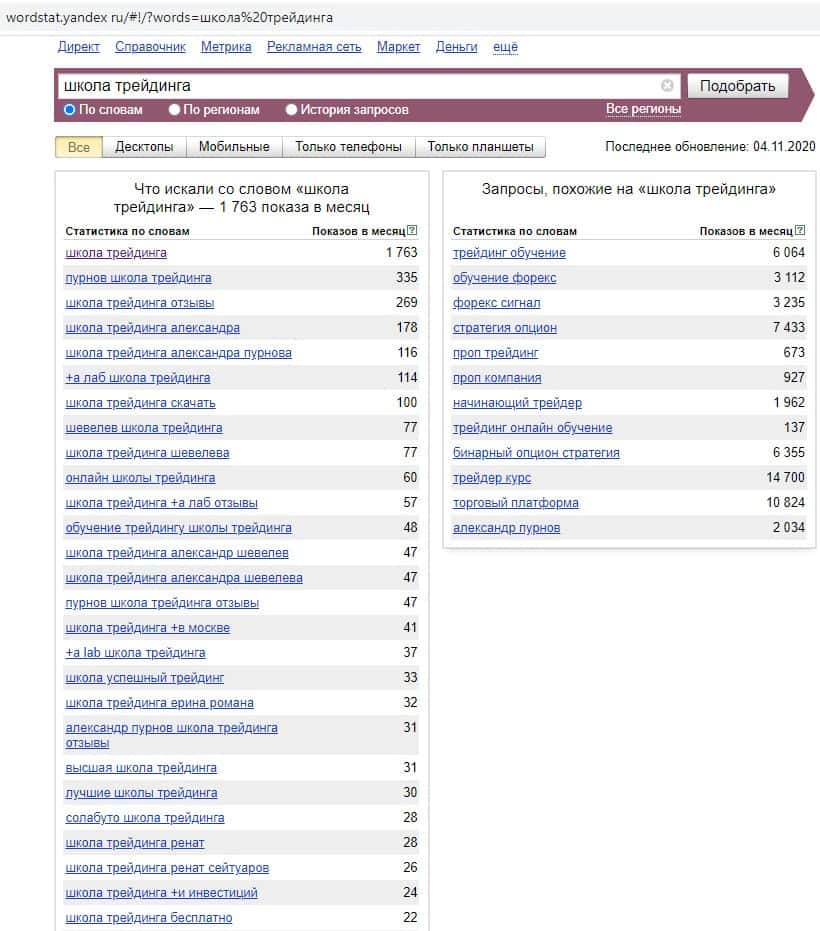The width and height of the screenshot is (820, 931).
Task: Open similar query 'трейдер курс'
Action: point(492,478)
